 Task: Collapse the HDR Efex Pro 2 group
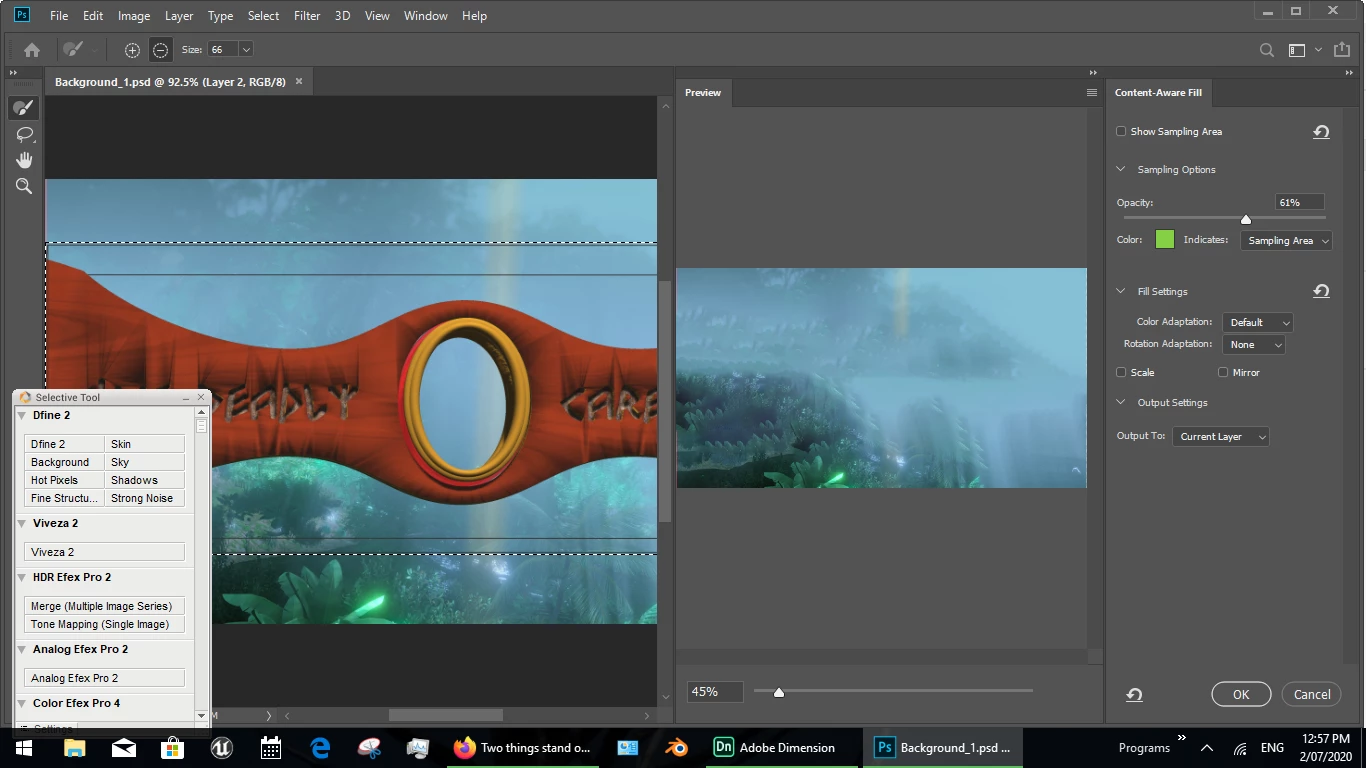point(22,577)
